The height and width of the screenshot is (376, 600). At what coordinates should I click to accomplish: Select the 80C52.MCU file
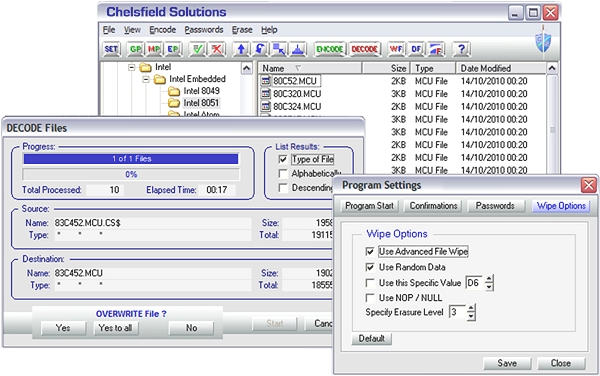295,81
